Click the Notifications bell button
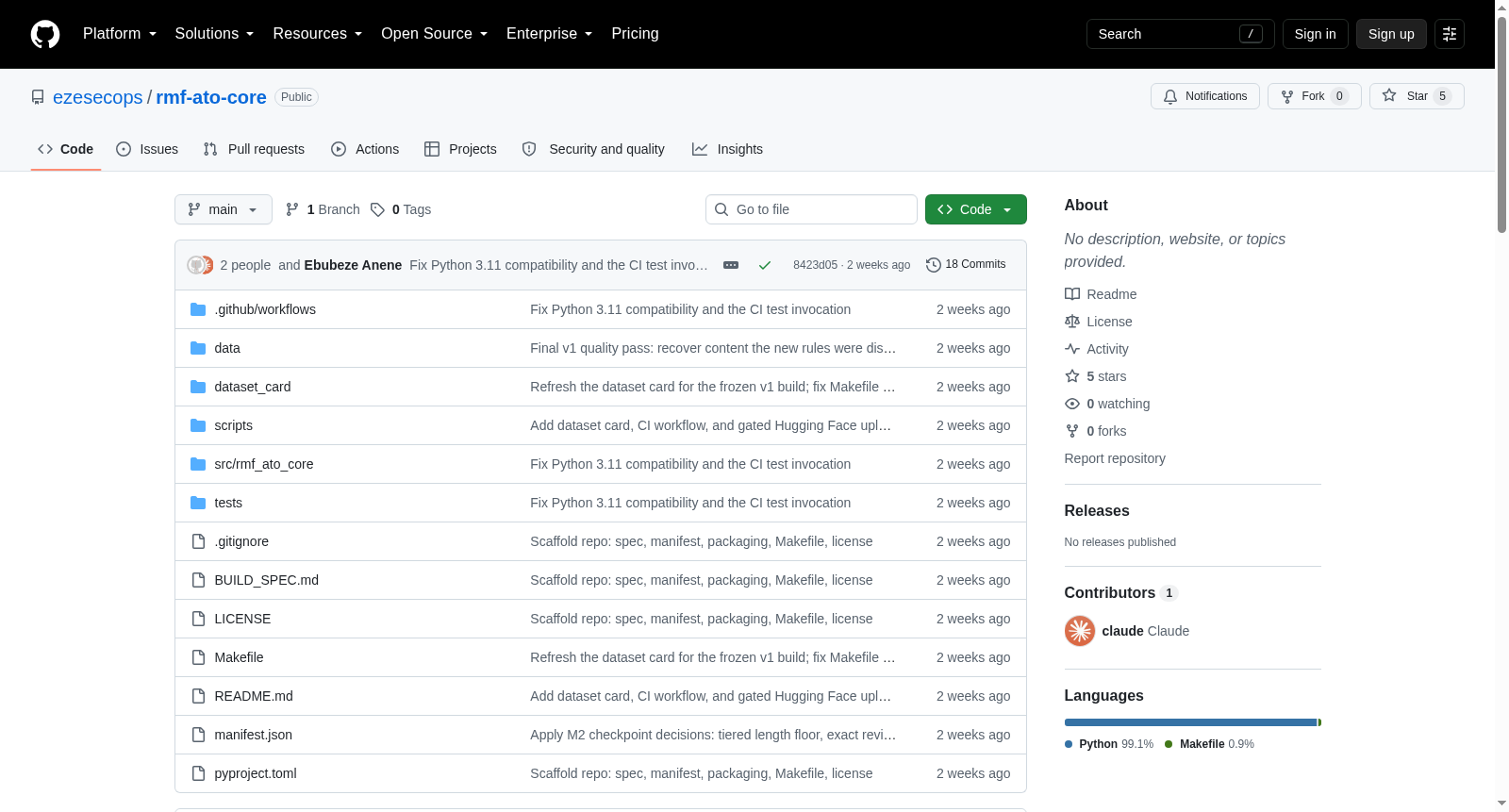Image resolution: width=1509 pixels, height=812 pixels. click(1204, 96)
